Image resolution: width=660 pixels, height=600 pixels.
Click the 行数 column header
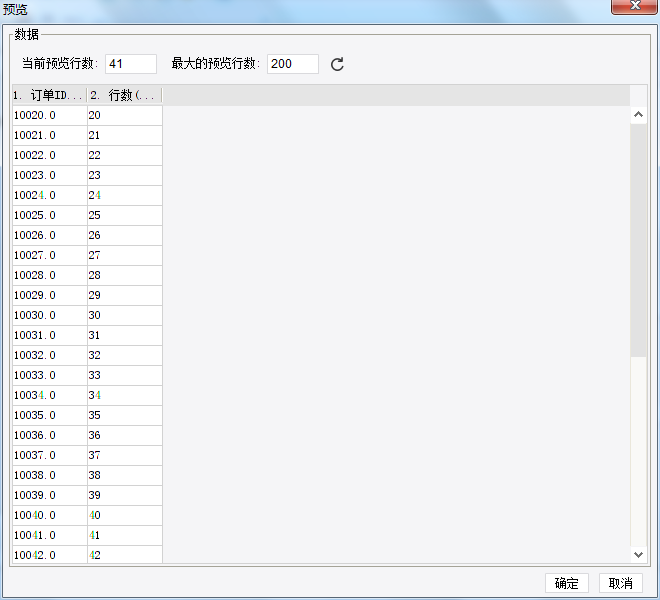click(125, 95)
